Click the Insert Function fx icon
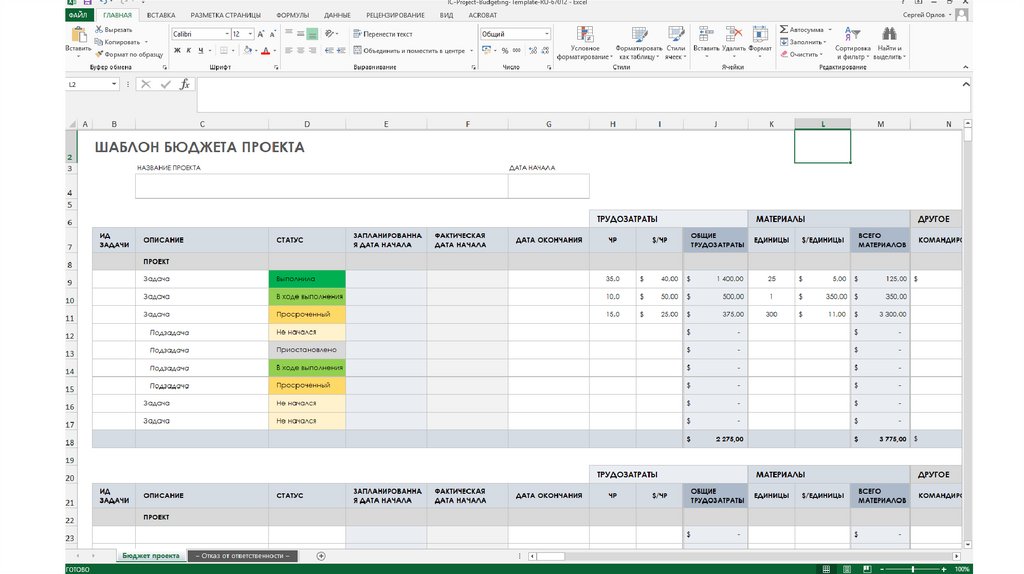The image size is (1024, 574). 184,85
